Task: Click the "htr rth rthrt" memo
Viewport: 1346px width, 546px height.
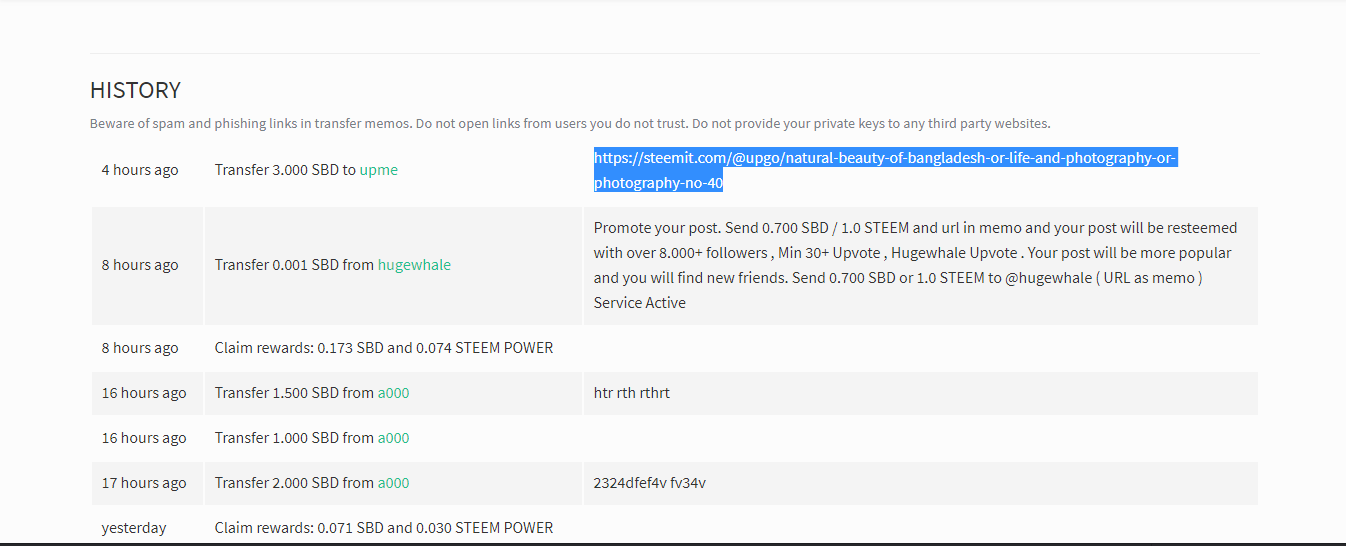Action: point(632,393)
